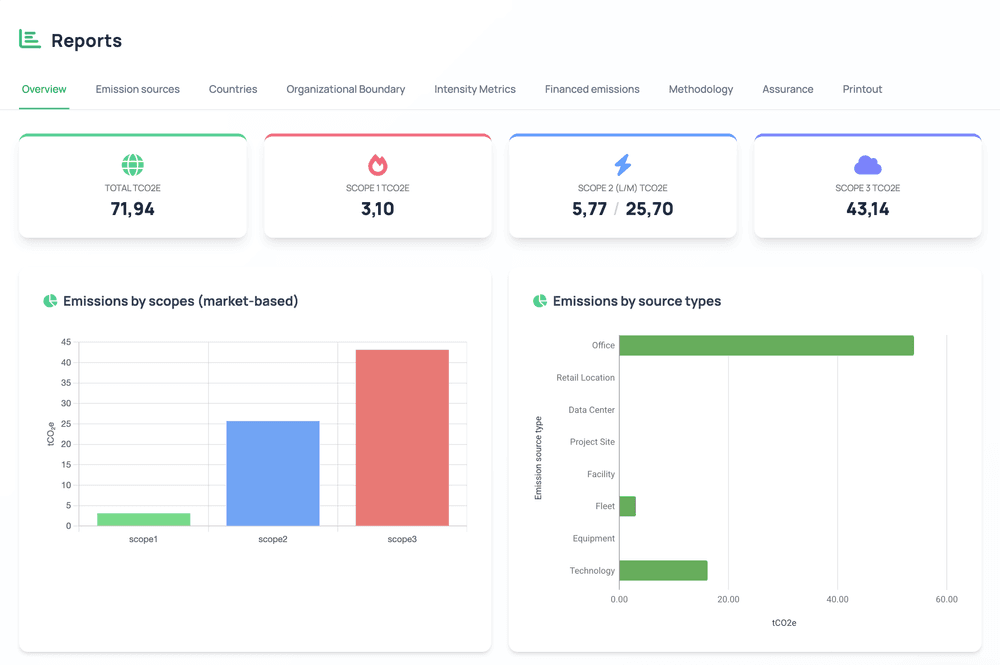The height and width of the screenshot is (665, 1000).
Task: Select the red scope3 bar
Action: click(x=402, y=437)
